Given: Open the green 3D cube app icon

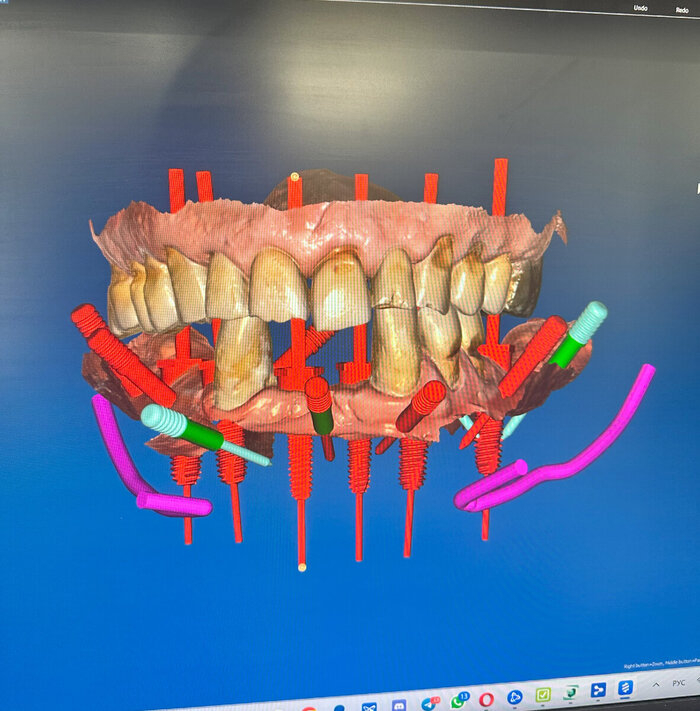Looking at the screenshot, I should (571, 692).
